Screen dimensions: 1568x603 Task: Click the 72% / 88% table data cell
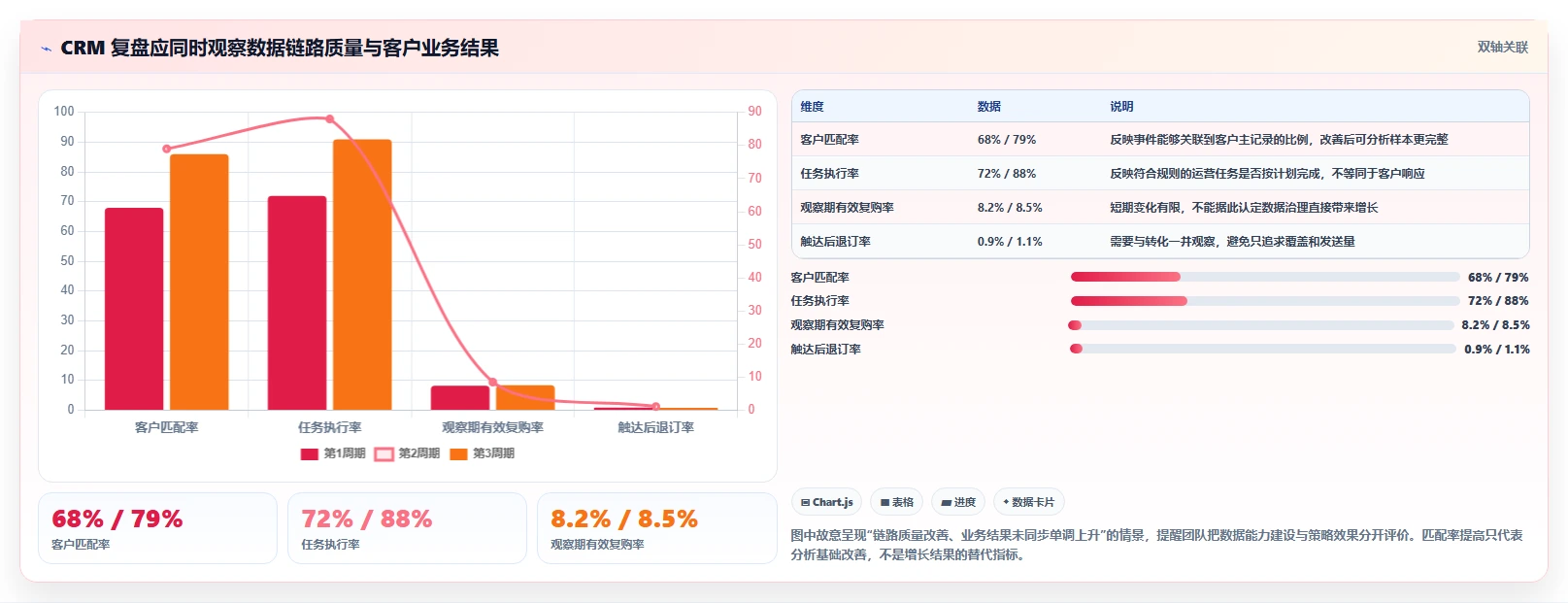[1006, 174]
